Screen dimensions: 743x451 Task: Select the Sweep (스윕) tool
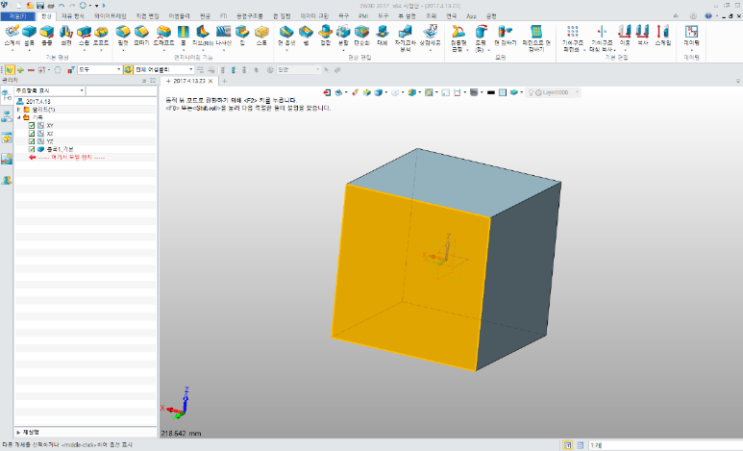tap(84, 36)
